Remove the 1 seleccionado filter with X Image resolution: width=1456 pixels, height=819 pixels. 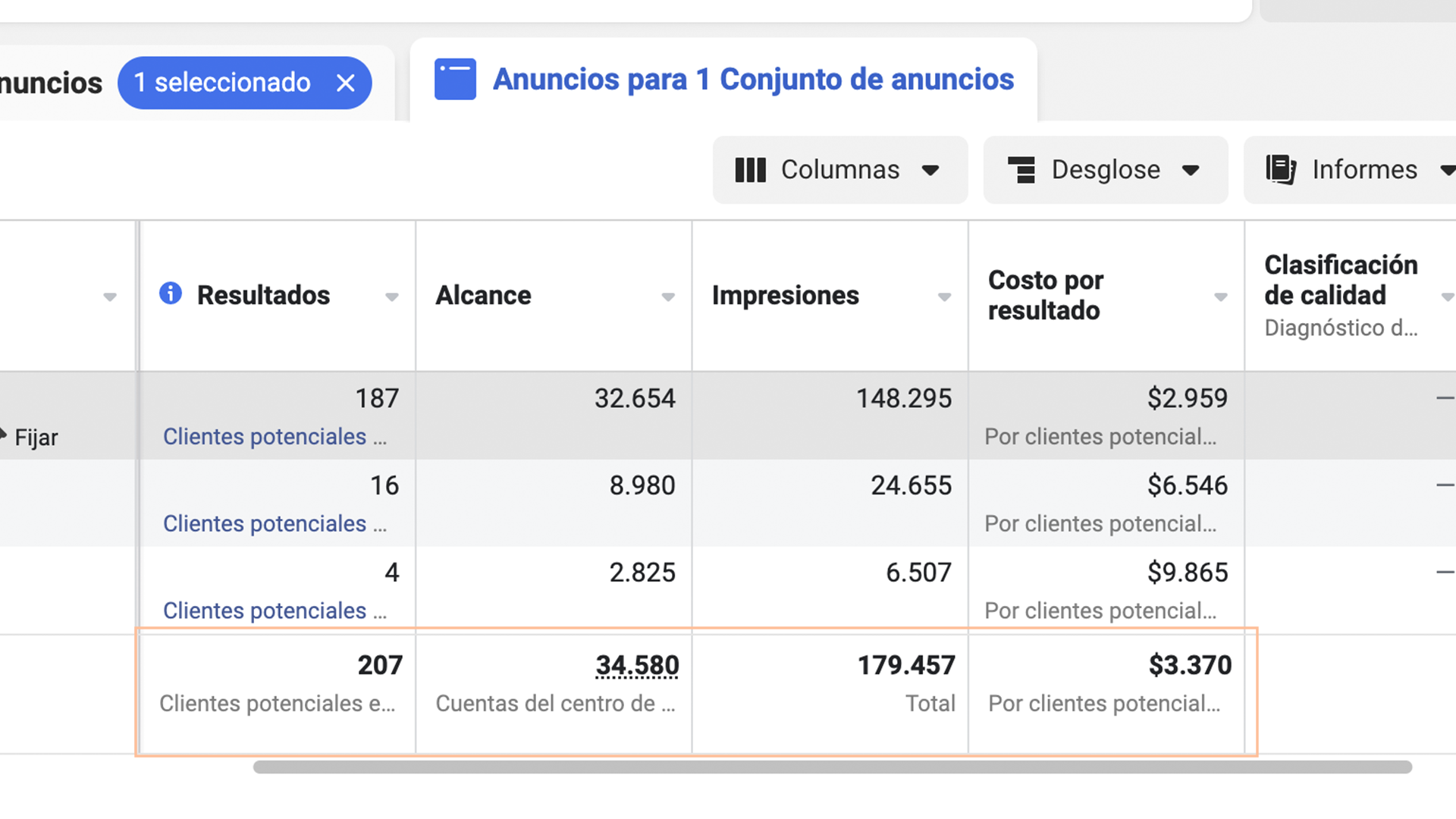click(x=346, y=83)
